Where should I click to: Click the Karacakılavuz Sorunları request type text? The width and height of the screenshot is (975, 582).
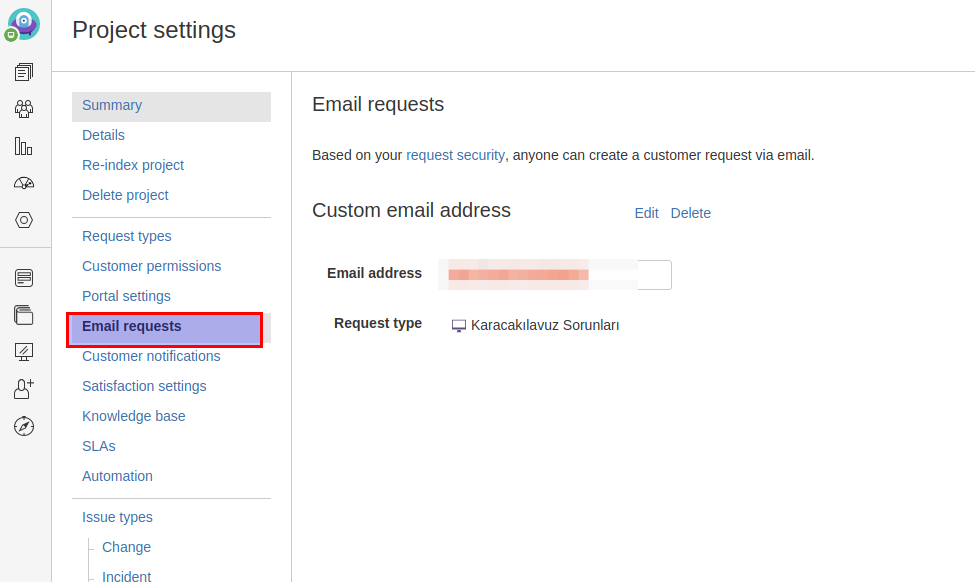(545, 326)
